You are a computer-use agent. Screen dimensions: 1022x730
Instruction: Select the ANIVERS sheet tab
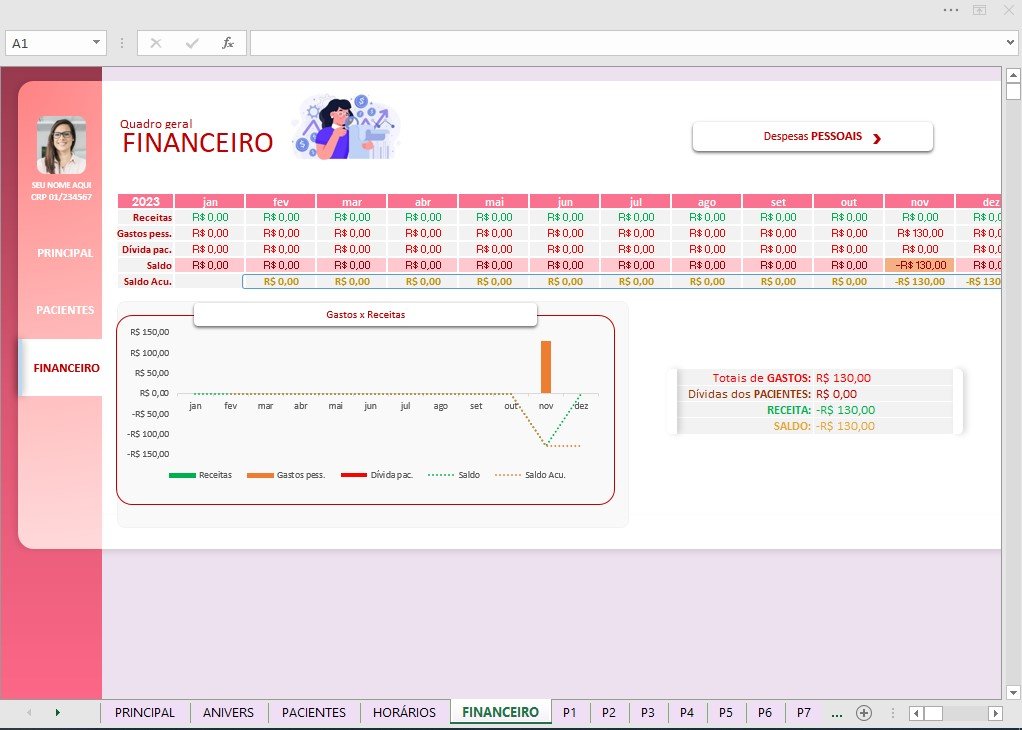pyautogui.click(x=228, y=712)
